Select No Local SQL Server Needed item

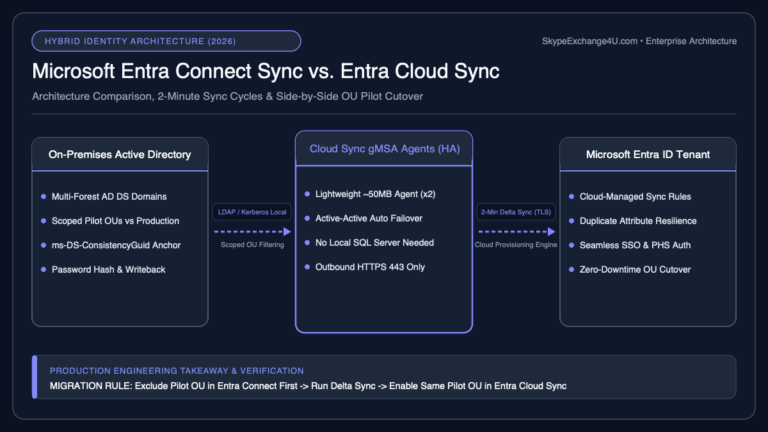coord(374,242)
